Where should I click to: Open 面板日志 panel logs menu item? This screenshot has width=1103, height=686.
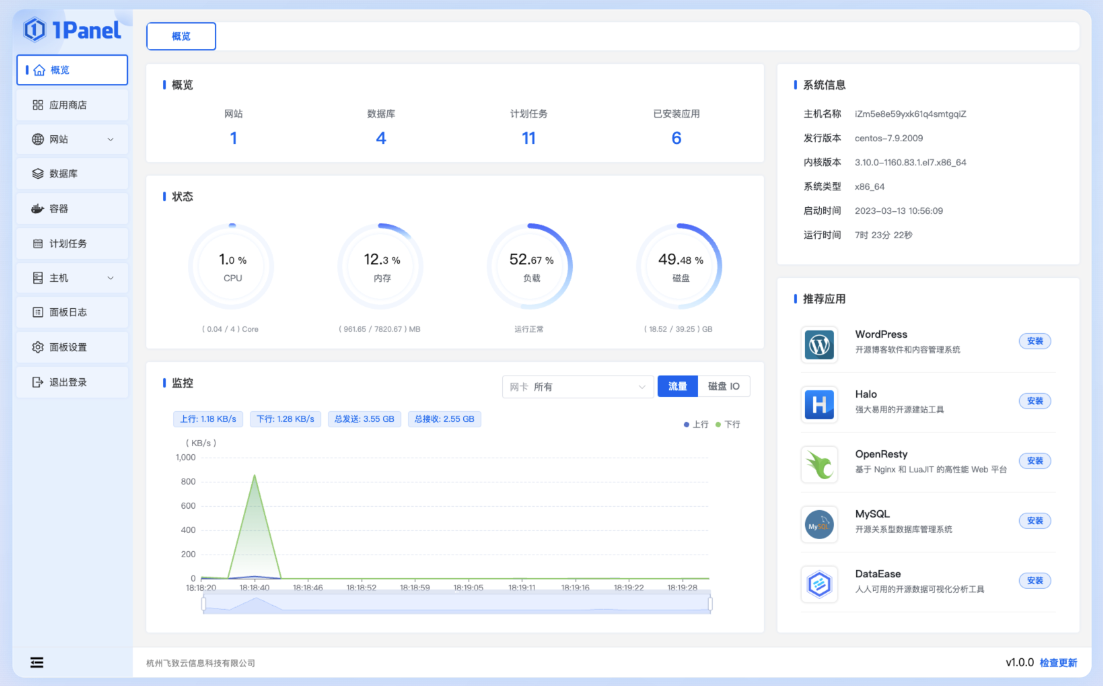click(68, 313)
